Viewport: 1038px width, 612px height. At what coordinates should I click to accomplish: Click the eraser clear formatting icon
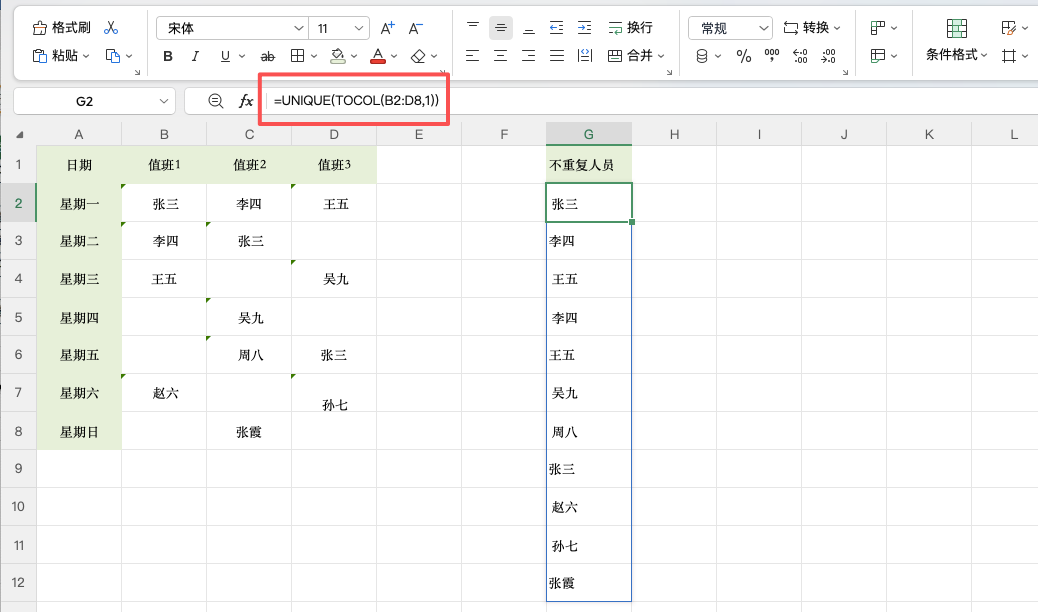(x=418, y=56)
